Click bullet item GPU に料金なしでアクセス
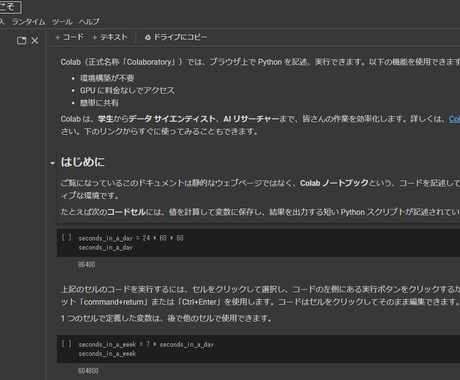 (127, 90)
